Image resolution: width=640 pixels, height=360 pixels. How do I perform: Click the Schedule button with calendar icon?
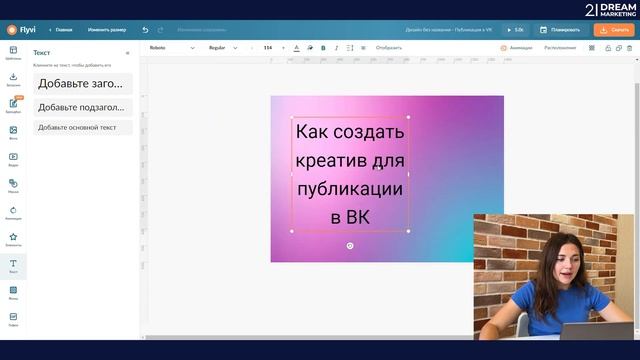pos(560,30)
